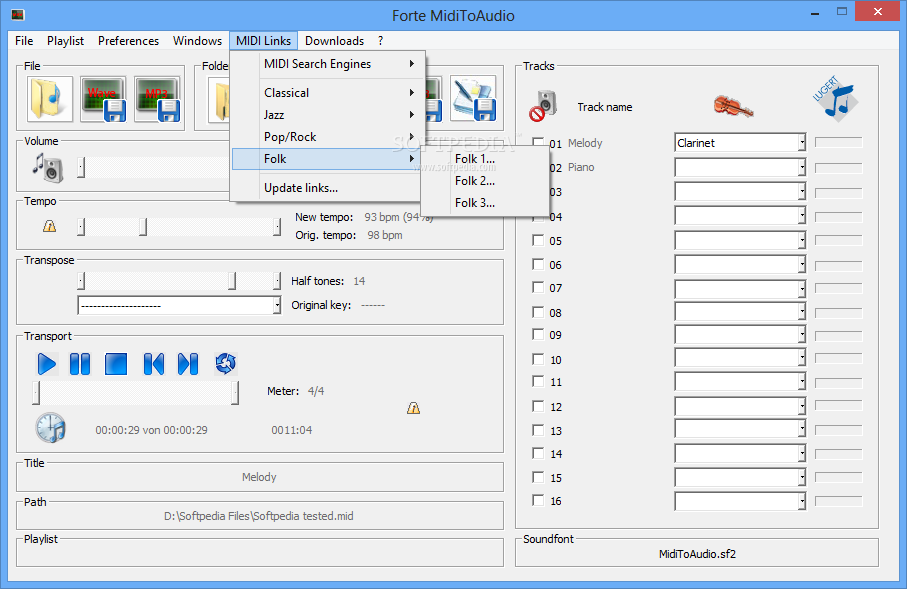This screenshot has width=907, height=589.
Task: Toggle mute checkbox for track 14
Action: [538, 454]
